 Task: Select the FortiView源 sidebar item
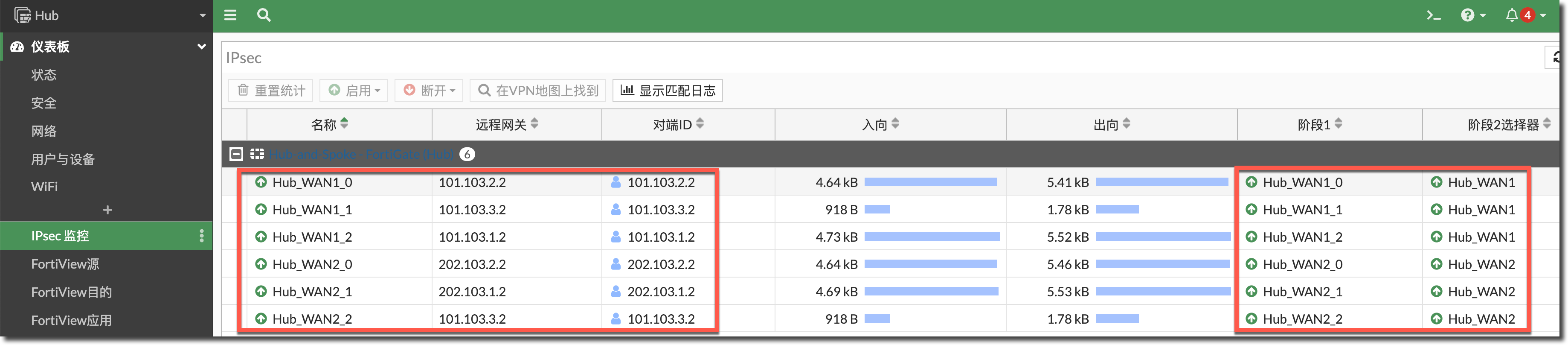[x=65, y=264]
